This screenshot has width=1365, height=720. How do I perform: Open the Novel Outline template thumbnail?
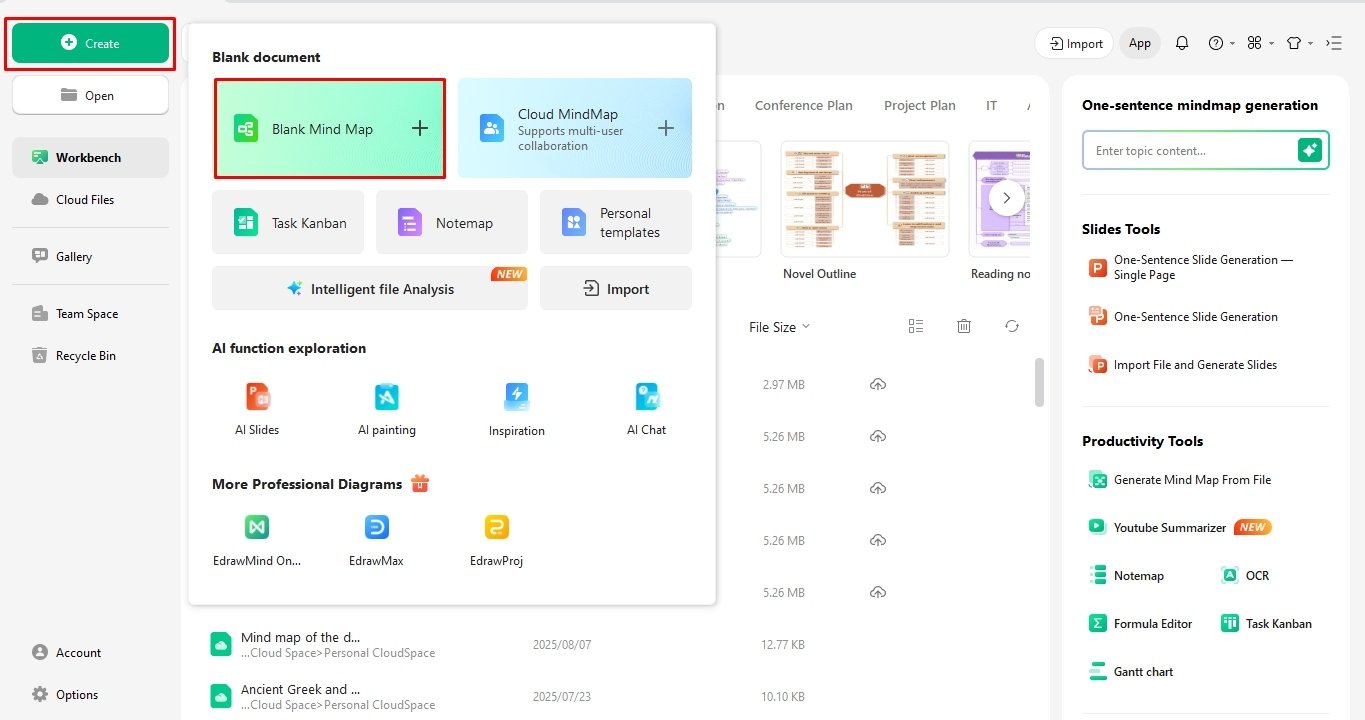pos(866,198)
